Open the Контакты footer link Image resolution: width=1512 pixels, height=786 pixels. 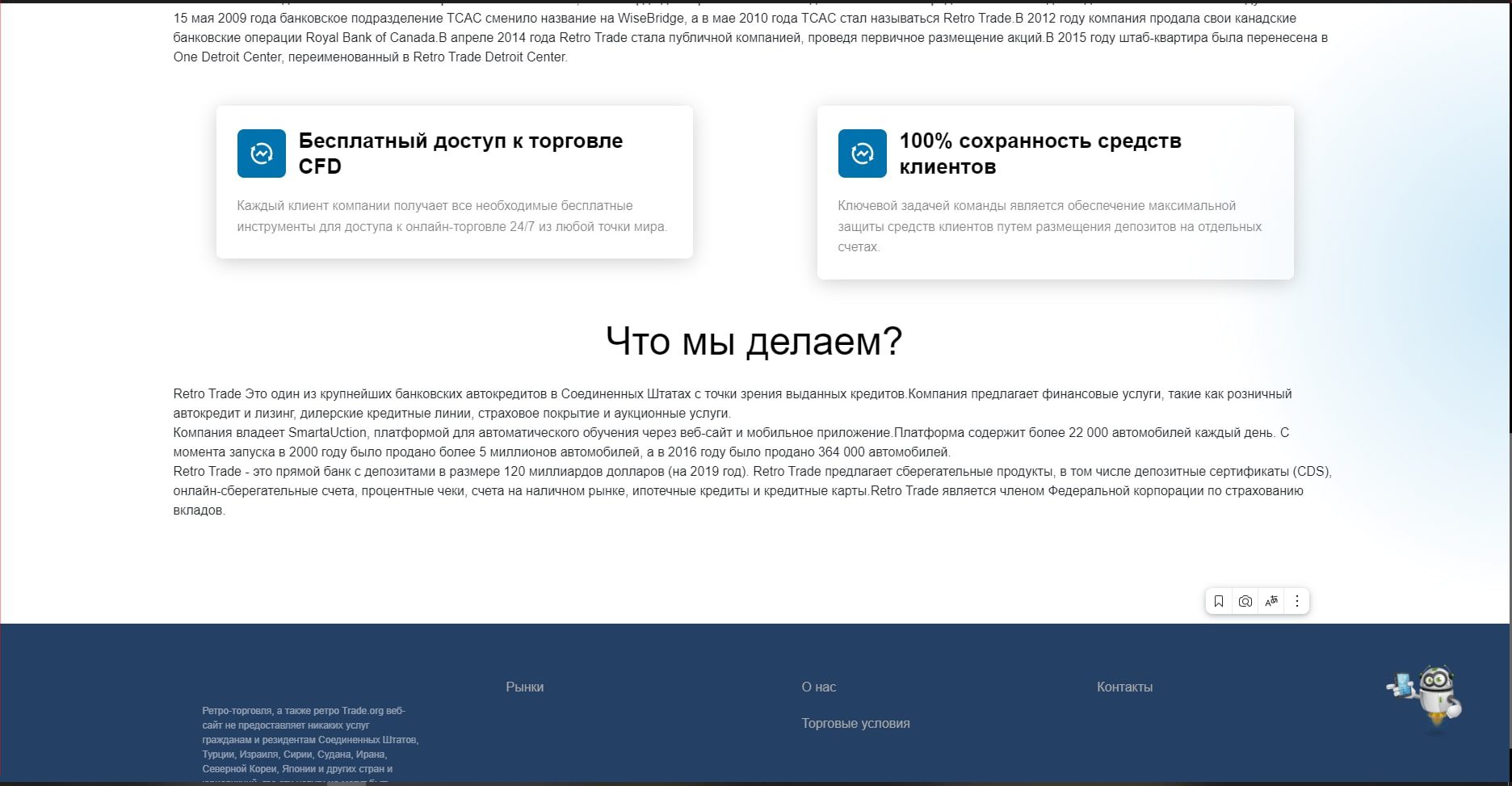[1124, 687]
